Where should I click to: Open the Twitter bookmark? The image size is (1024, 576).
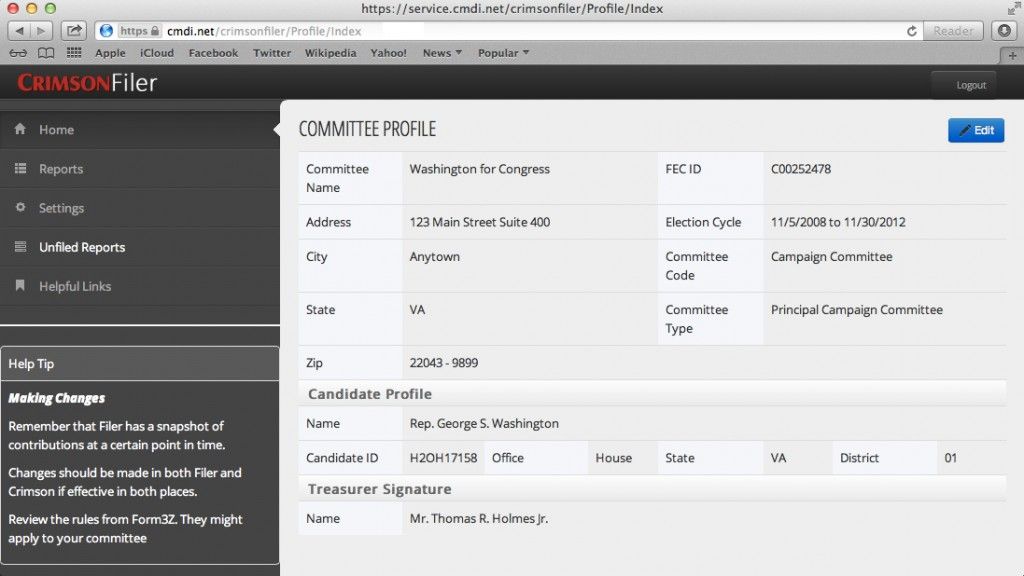(x=272, y=53)
